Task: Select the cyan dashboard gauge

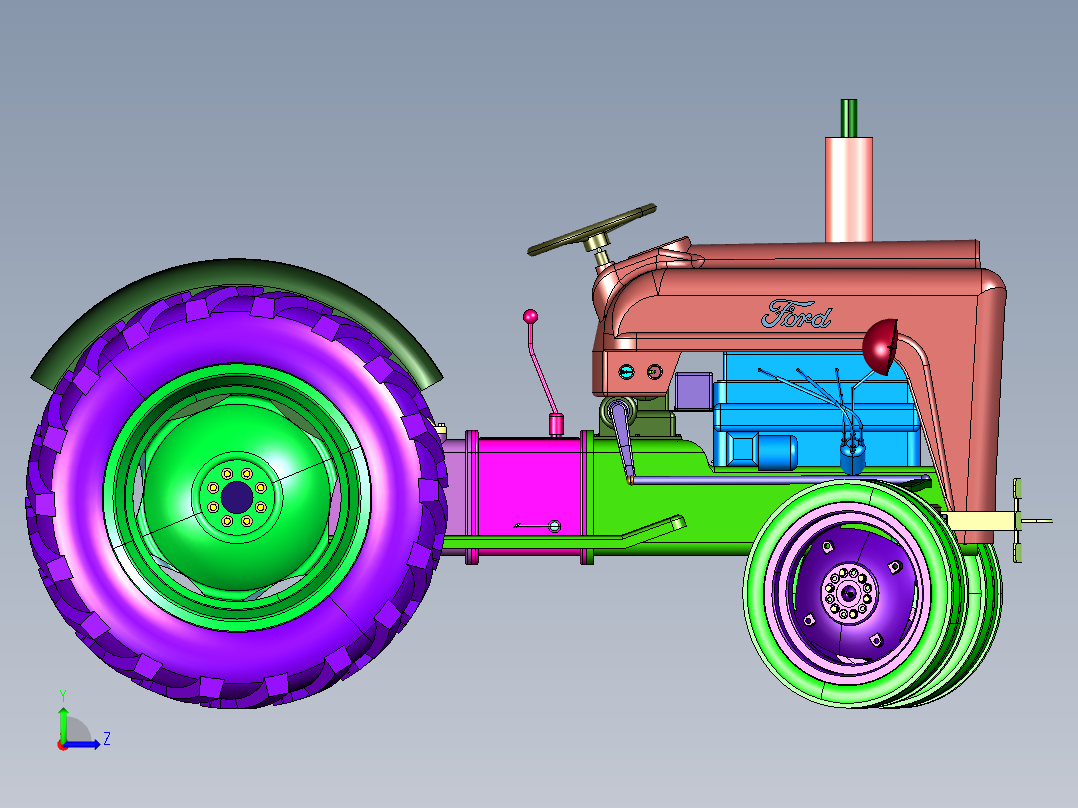Action: pyautogui.click(x=626, y=372)
